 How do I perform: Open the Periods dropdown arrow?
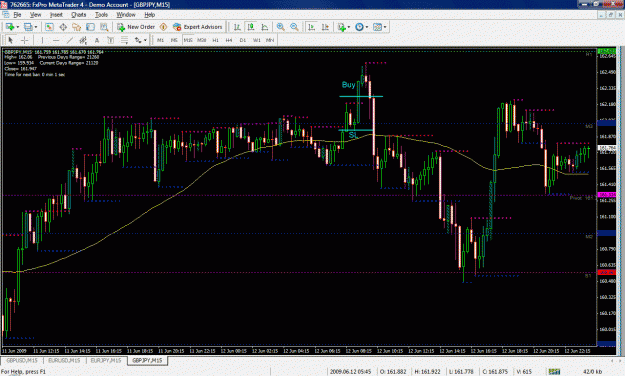pyautogui.click(x=367, y=27)
